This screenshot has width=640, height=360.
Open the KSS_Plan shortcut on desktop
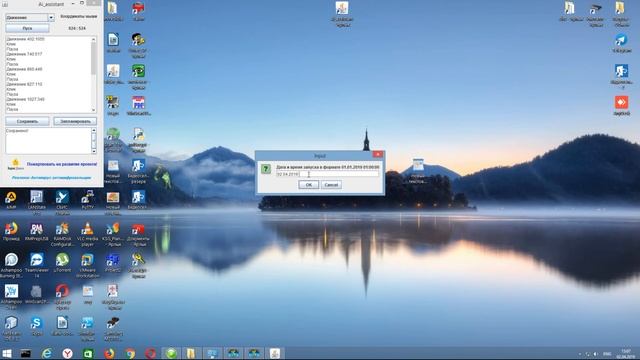click(x=113, y=233)
